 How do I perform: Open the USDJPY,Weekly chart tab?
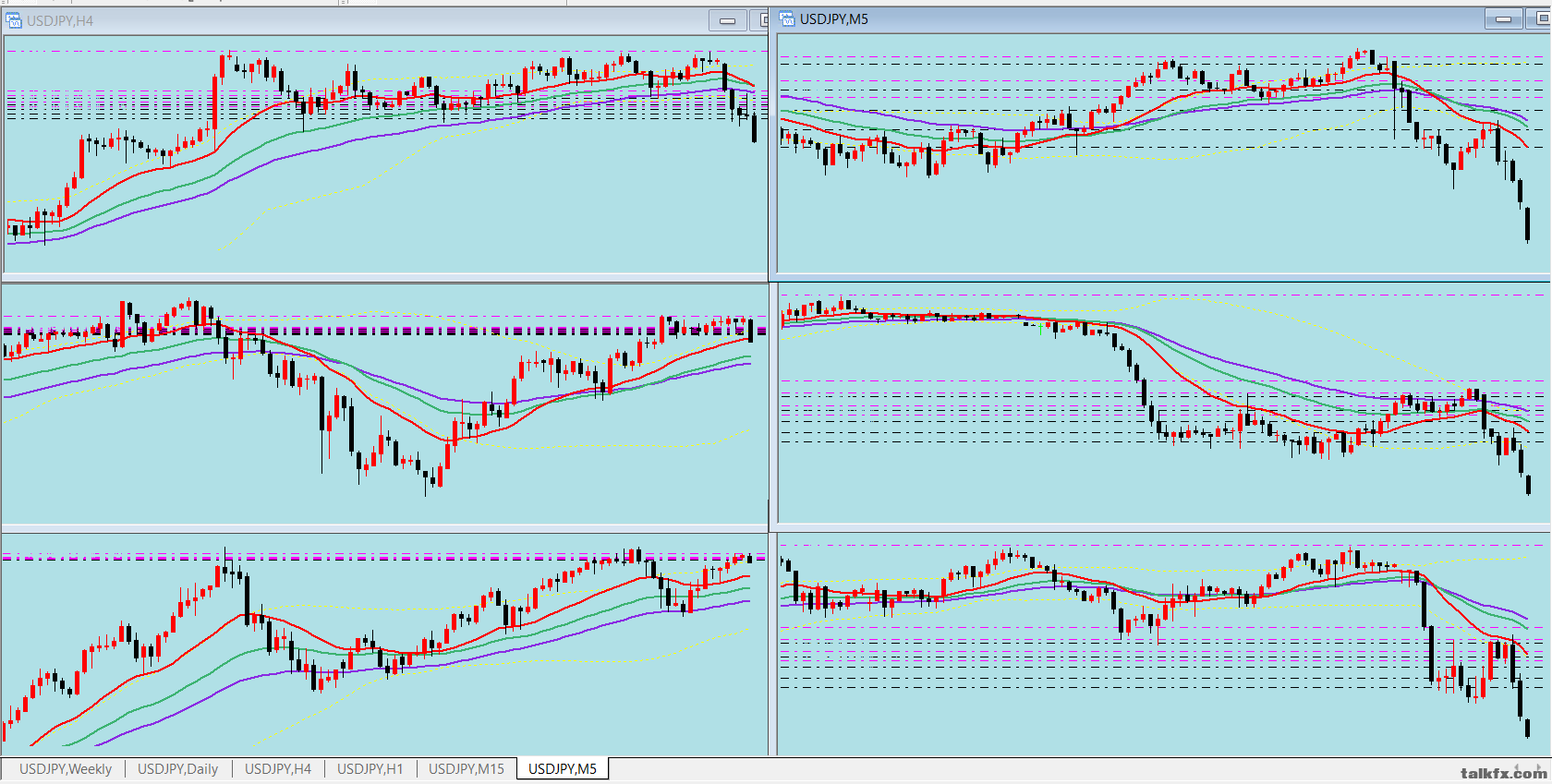click(x=66, y=768)
